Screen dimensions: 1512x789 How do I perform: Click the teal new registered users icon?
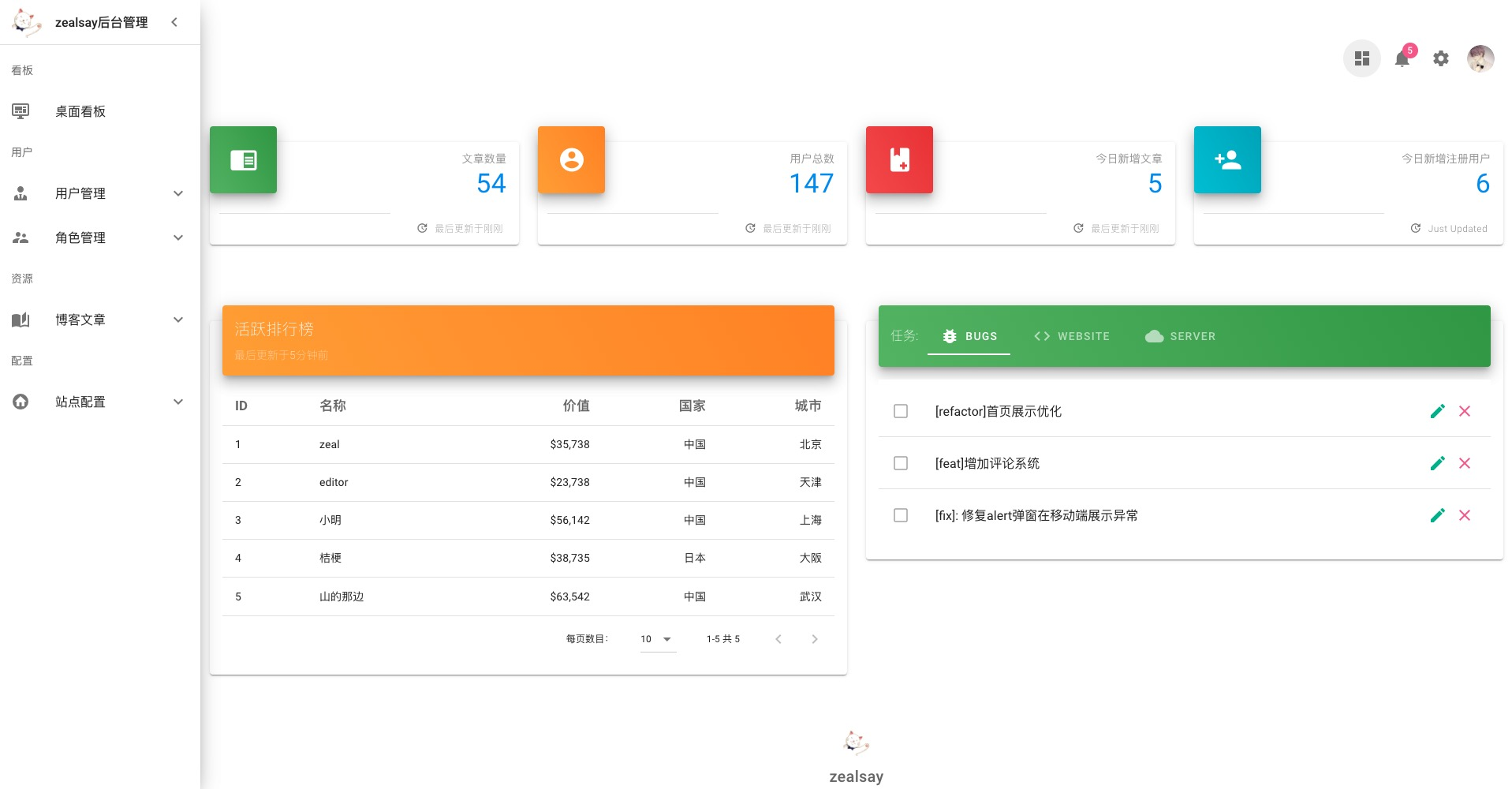[x=1227, y=160]
